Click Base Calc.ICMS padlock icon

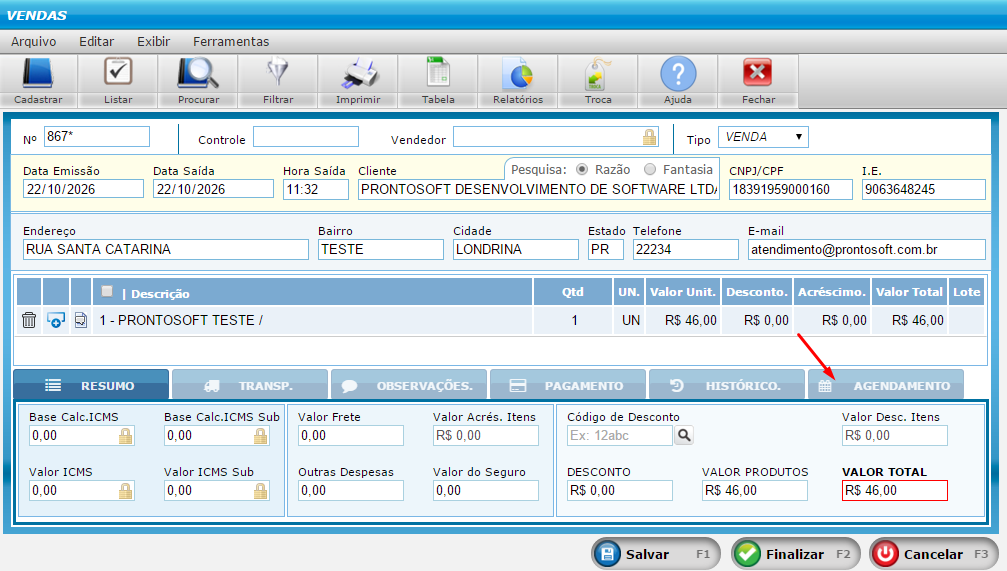coord(125,436)
